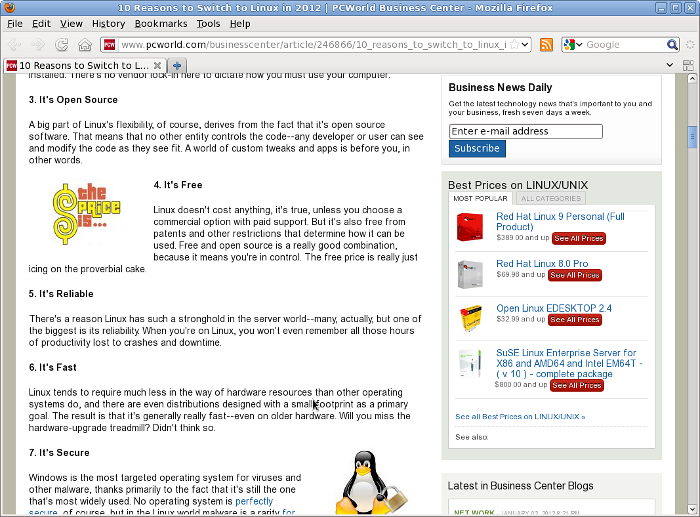See All Prices for Open Linux EDESKTOP
Screen dimensions: 700x517
[x=575, y=320]
